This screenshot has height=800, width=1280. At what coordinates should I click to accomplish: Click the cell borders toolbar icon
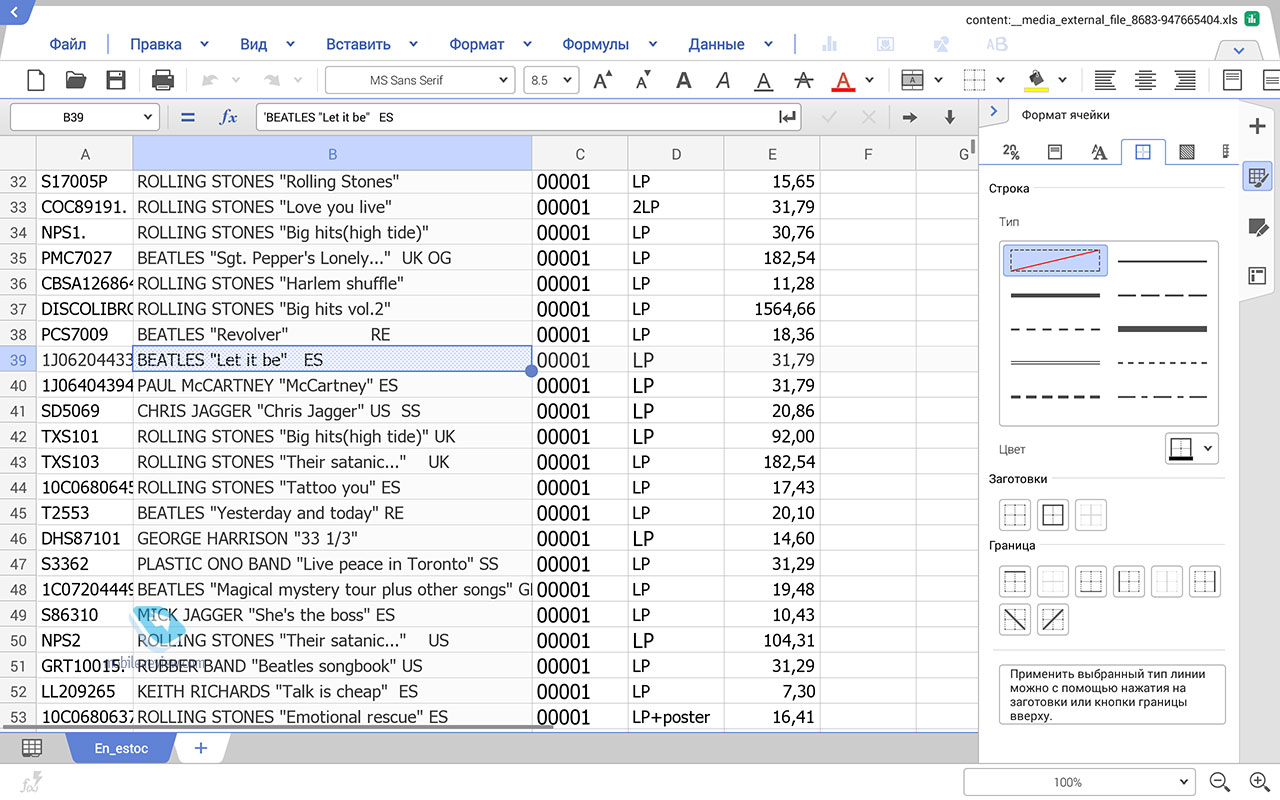(974, 80)
